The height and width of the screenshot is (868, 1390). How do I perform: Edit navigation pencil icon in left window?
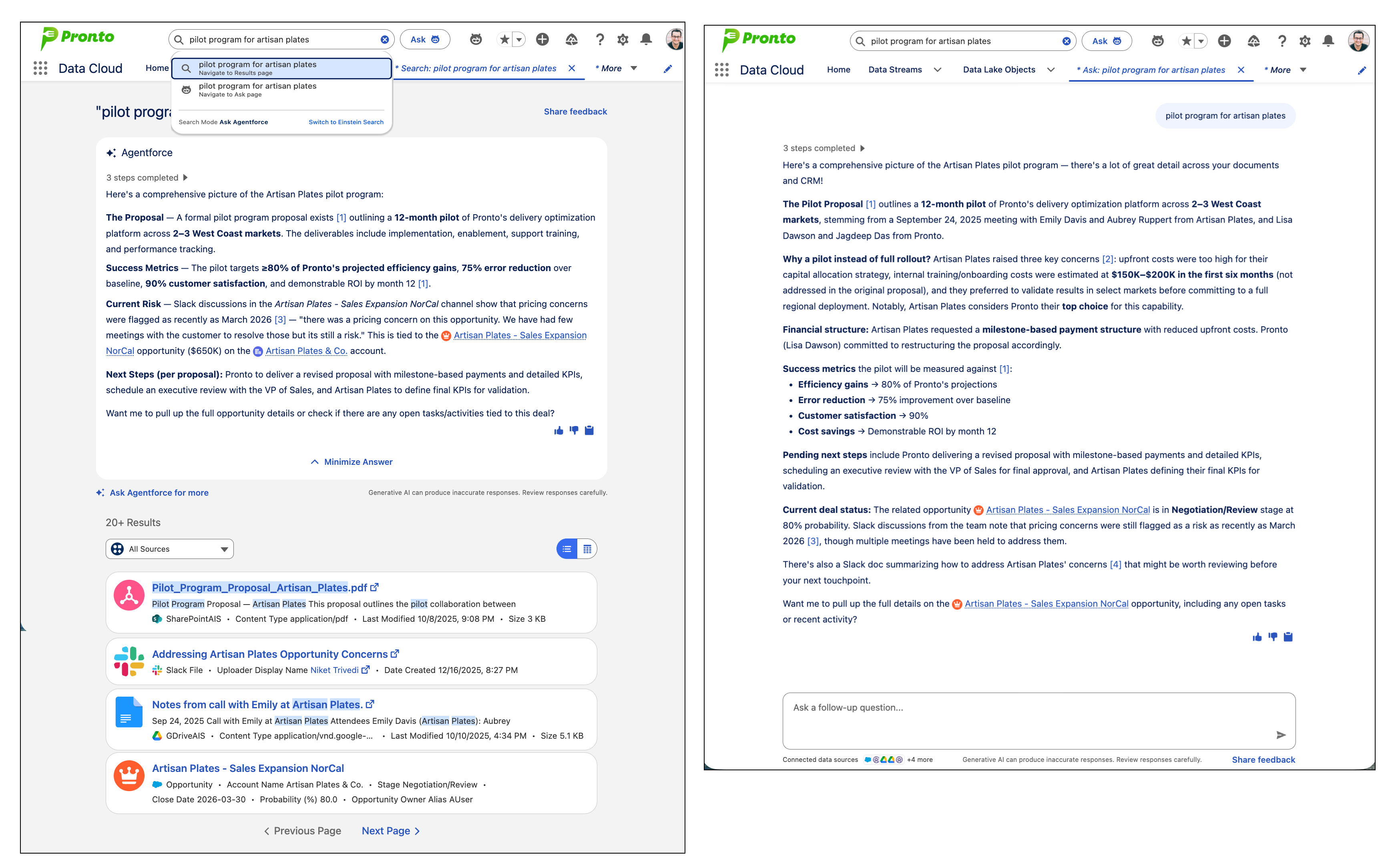(x=667, y=69)
